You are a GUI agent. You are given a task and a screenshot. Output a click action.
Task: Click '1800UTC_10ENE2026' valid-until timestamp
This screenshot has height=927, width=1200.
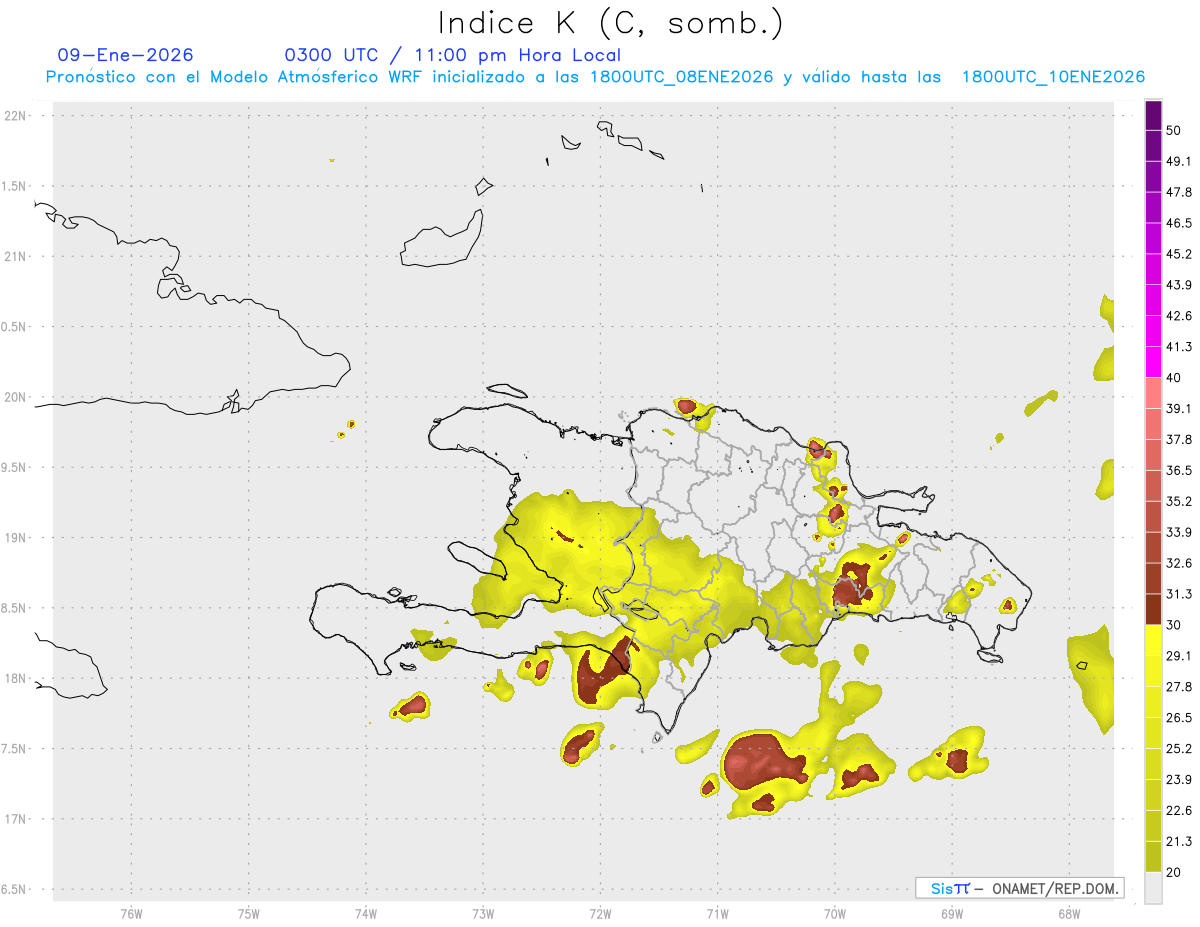coord(1053,77)
